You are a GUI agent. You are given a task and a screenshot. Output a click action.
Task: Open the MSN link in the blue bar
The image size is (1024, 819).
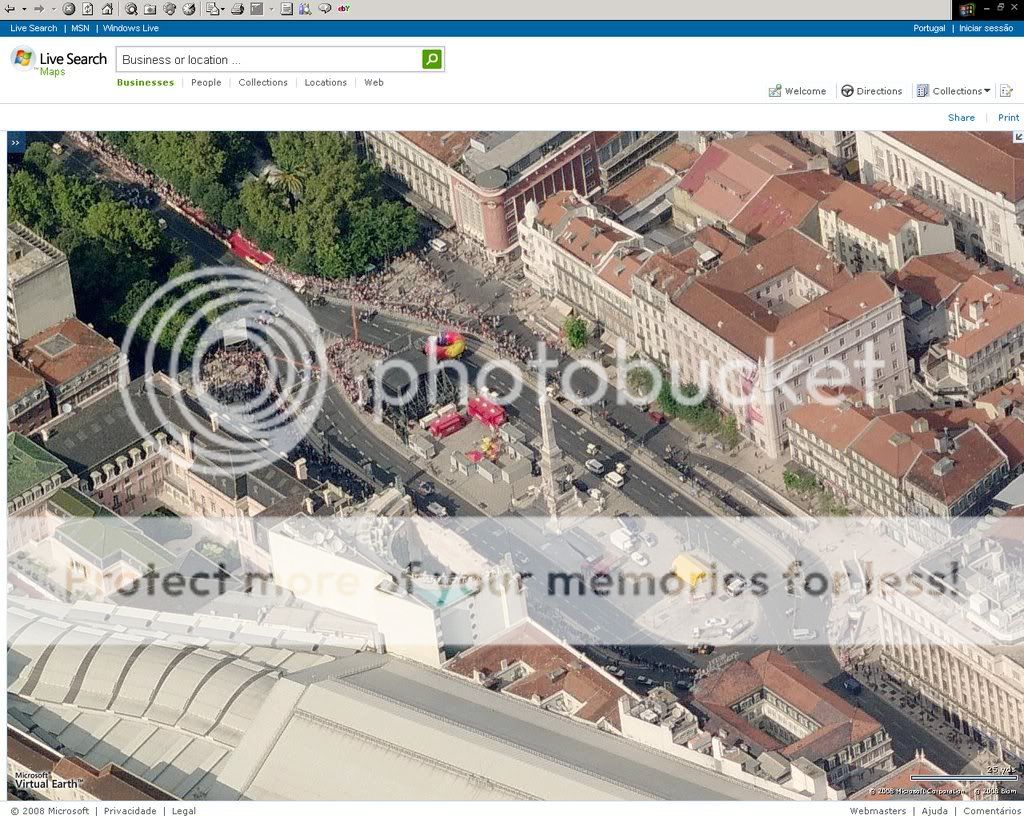pyautogui.click(x=80, y=28)
